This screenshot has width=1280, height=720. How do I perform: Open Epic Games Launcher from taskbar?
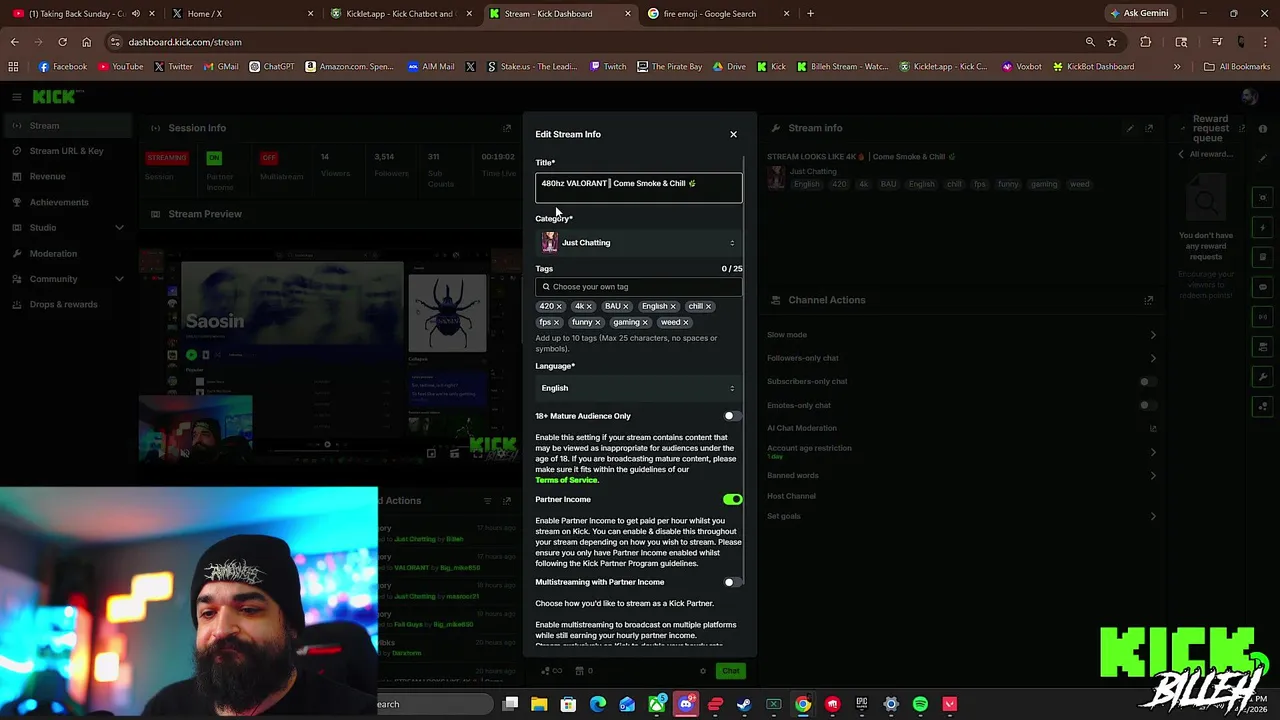click(861, 704)
